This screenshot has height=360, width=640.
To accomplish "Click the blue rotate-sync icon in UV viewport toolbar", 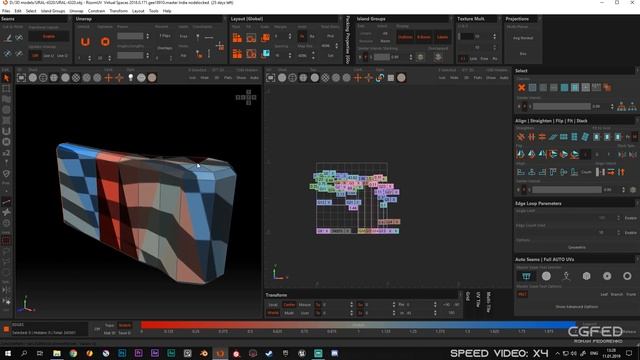I will point(380,78).
